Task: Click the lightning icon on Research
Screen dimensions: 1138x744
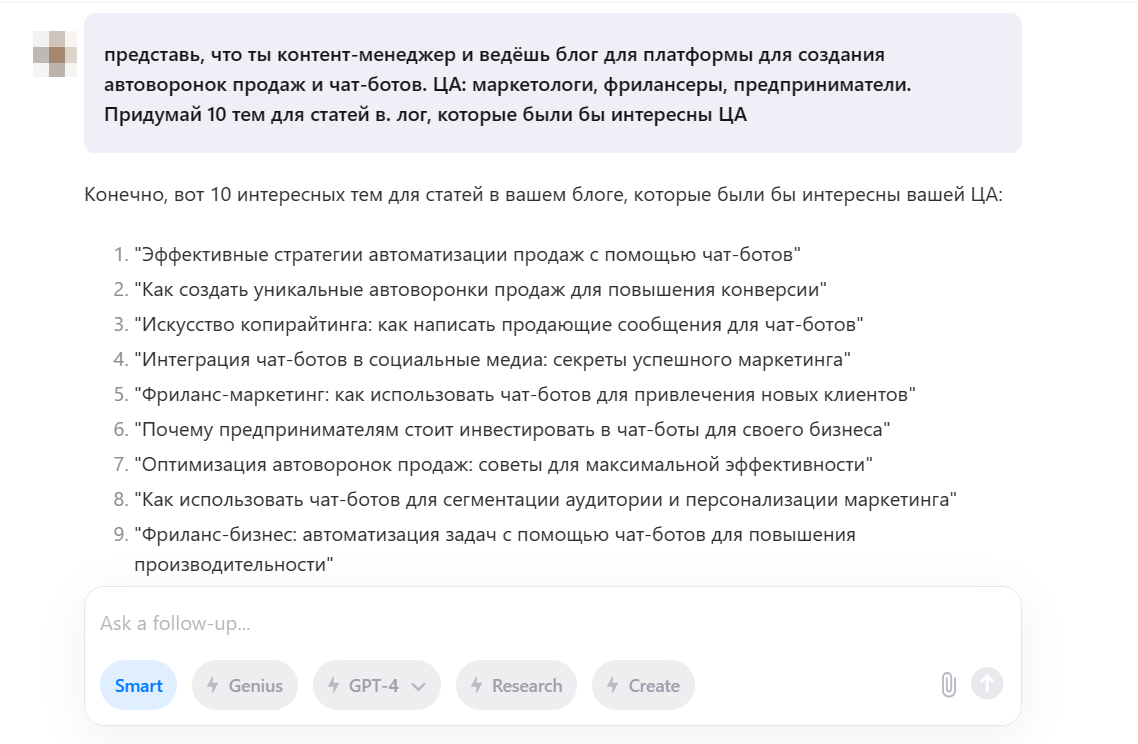Action: (477, 686)
